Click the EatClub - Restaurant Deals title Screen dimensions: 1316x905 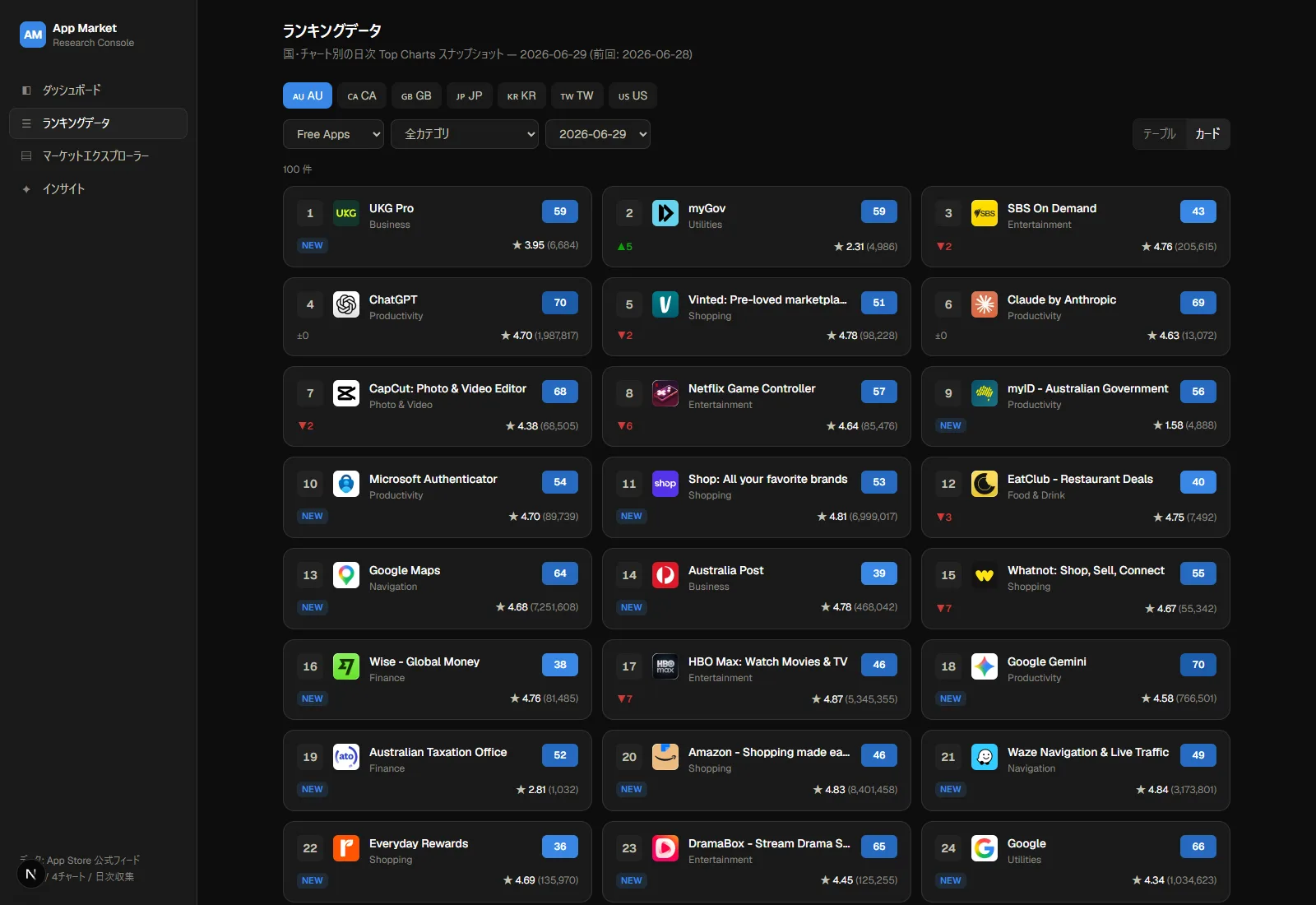click(1080, 479)
